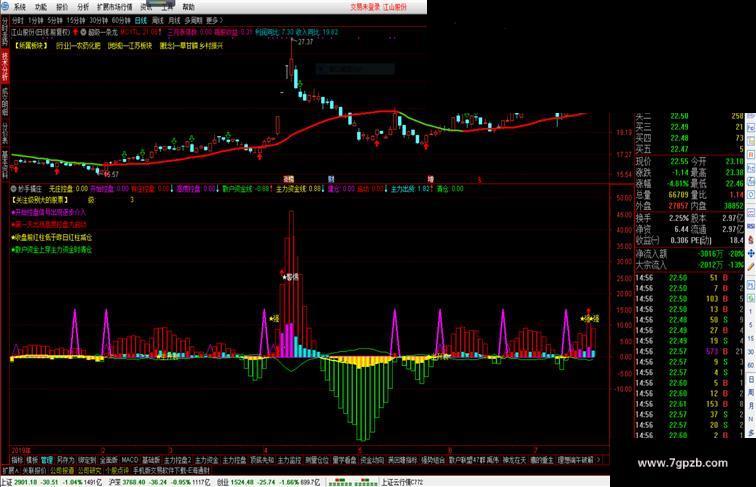This screenshot has height=487, width=756.
Task: Open the 报价 menu
Action: [x=62, y=7]
